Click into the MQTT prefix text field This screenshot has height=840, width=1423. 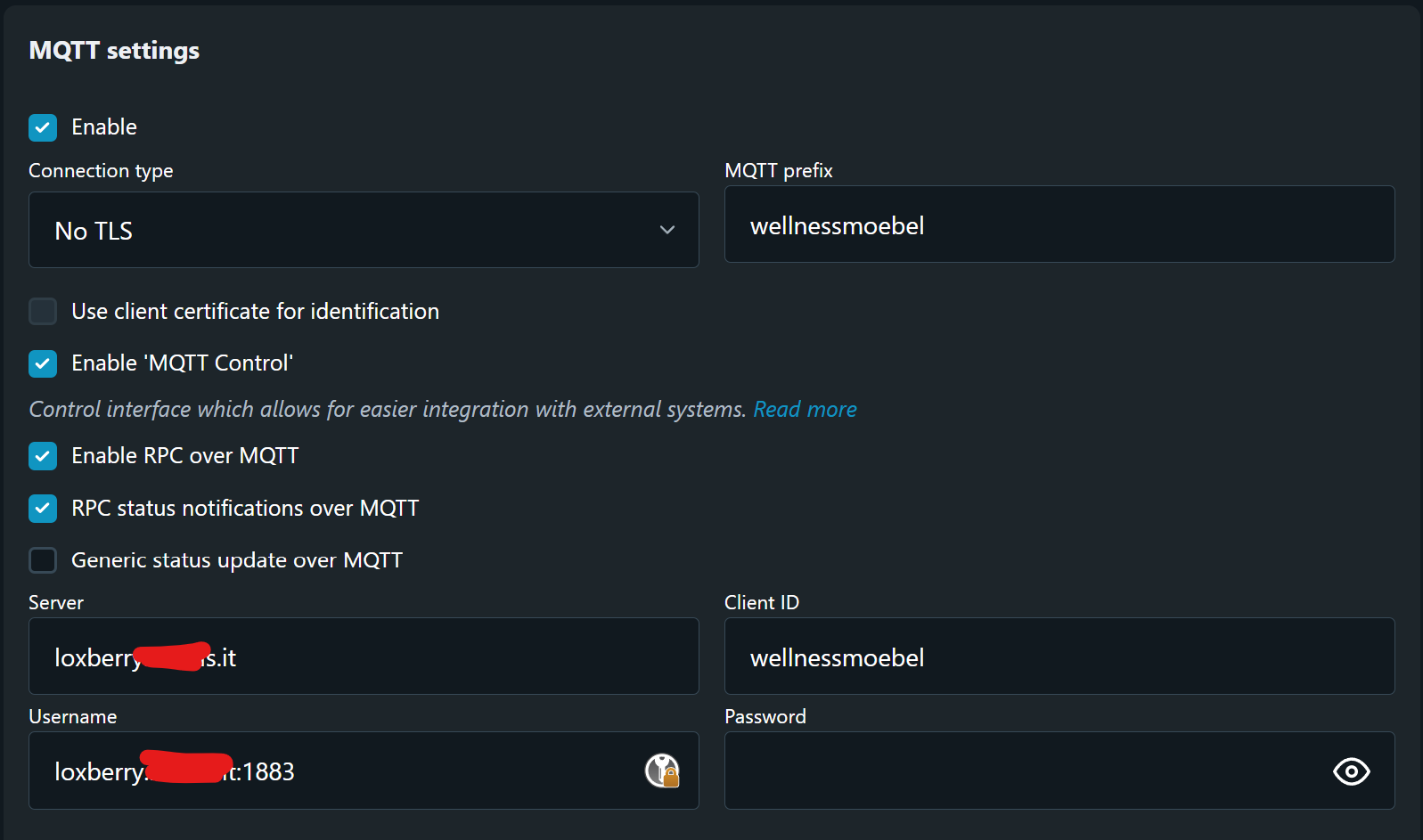point(1059,224)
